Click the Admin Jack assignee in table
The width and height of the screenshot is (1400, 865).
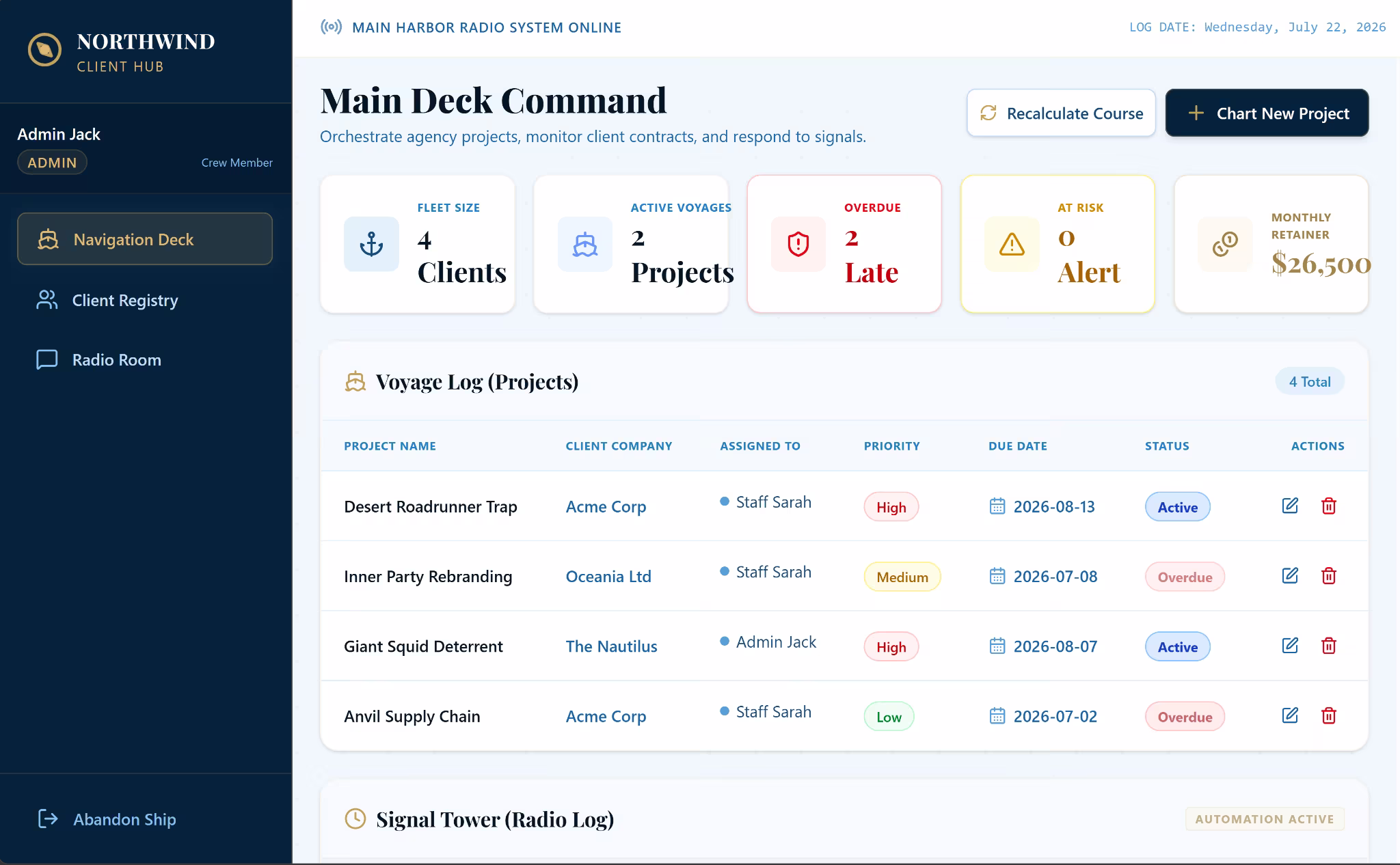(776, 642)
